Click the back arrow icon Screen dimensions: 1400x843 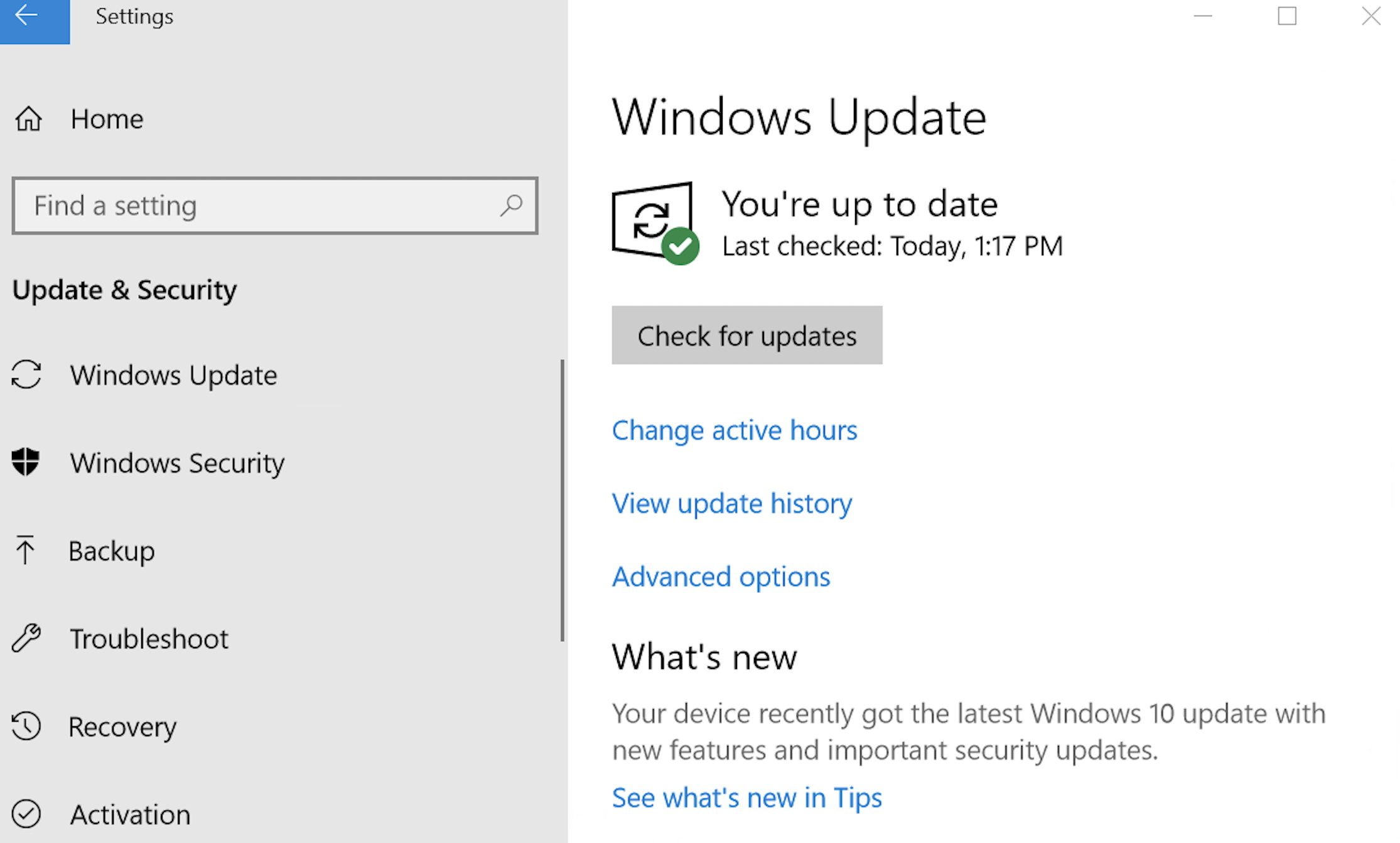point(26,16)
